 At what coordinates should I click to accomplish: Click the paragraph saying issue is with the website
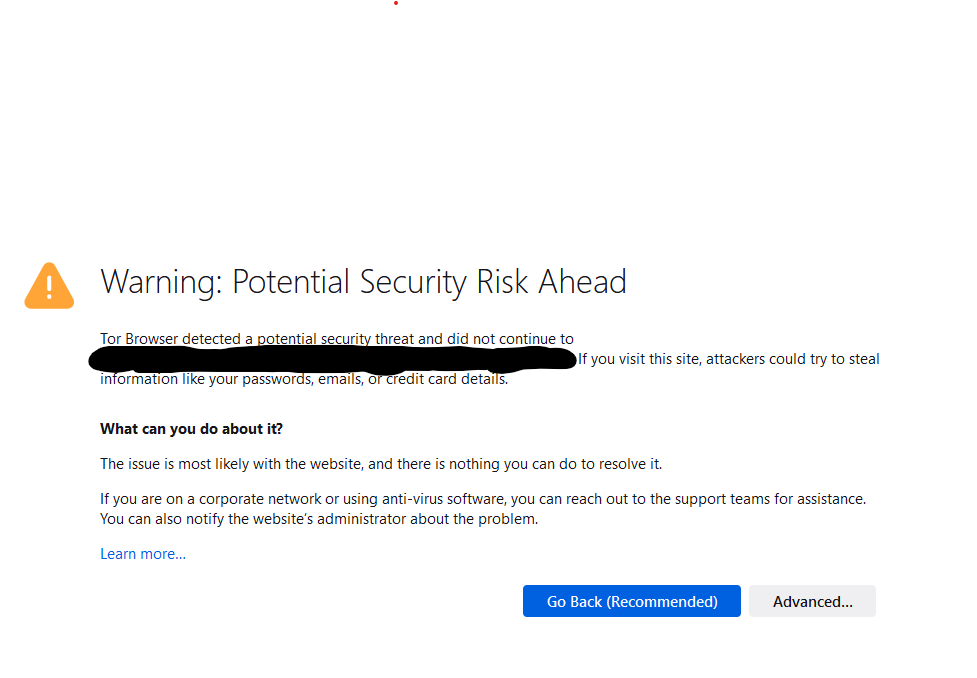tap(381, 464)
